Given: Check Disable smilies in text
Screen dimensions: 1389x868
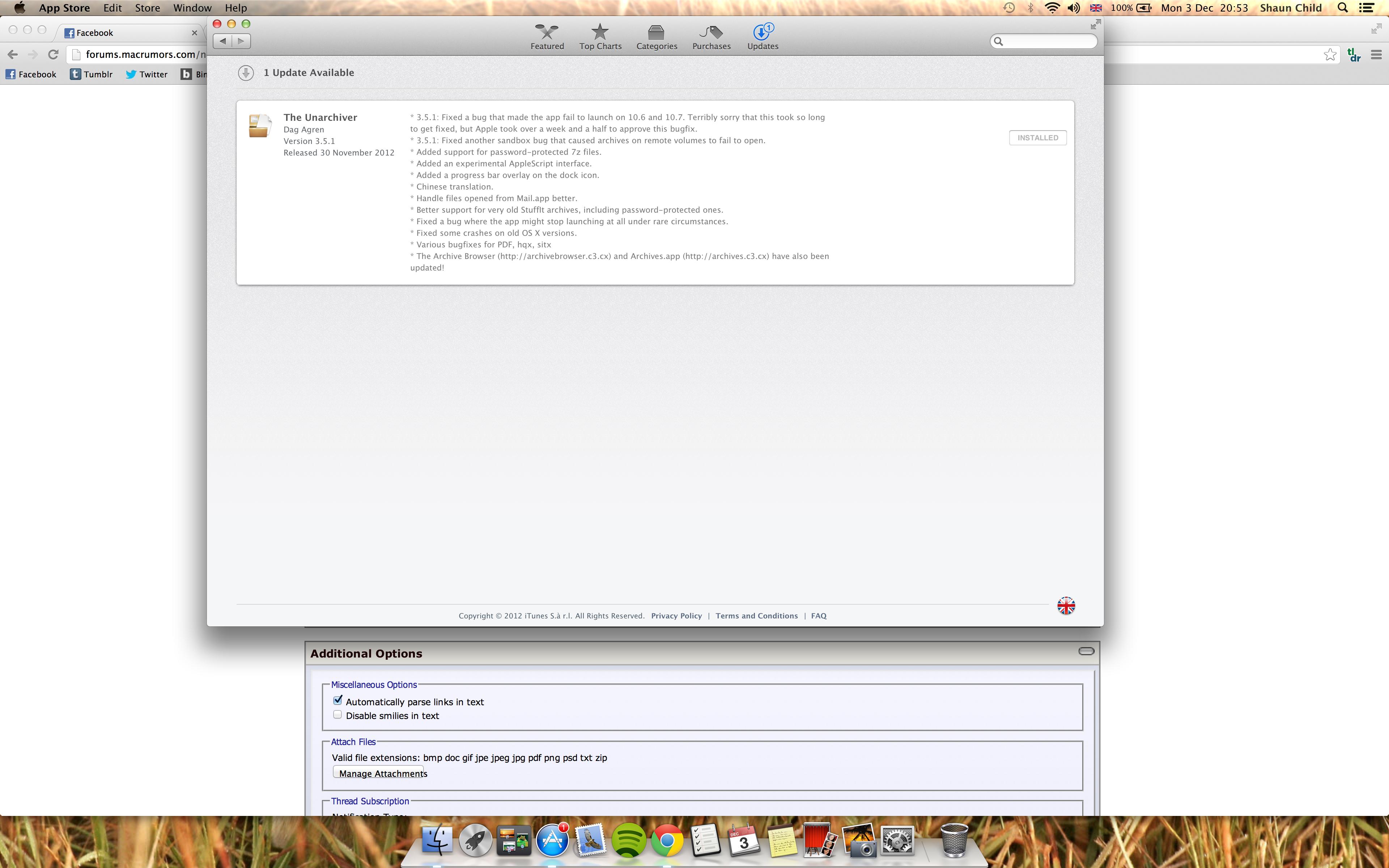Looking at the screenshot, I should point(337,715).
